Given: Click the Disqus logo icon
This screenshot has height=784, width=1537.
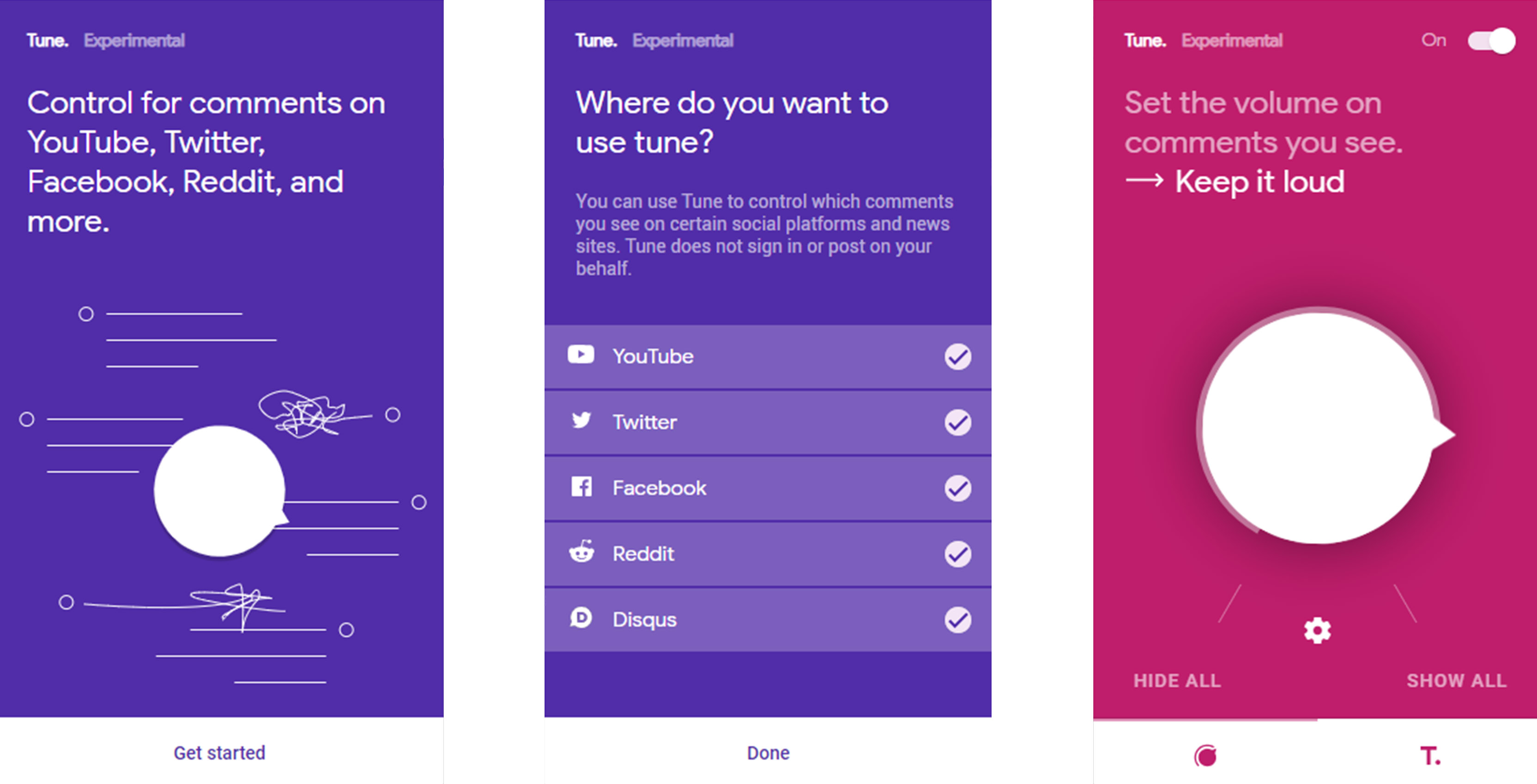Looking at the screenshot, I should pos(581,618).
